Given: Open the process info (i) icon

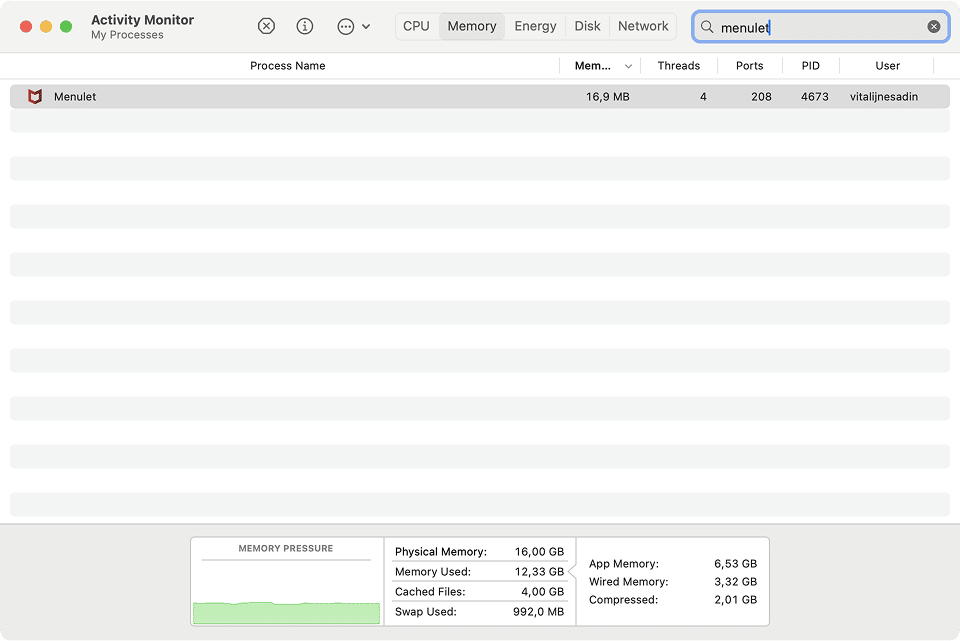Looking at the screenshot, I should (x=305, y=26).
